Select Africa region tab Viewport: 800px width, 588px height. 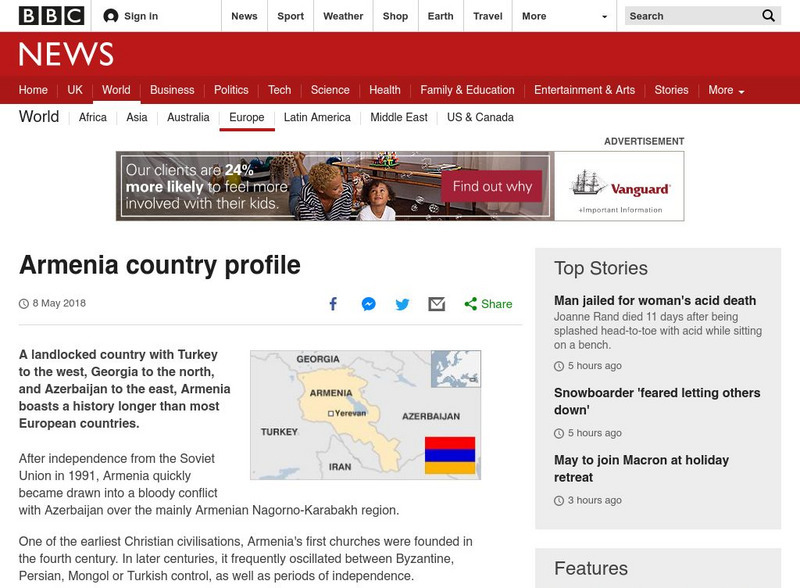(93, 117)
